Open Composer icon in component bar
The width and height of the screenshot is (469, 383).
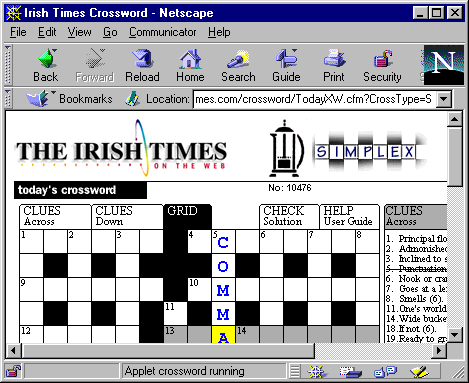pyautogui.click(x=419, y=371)
